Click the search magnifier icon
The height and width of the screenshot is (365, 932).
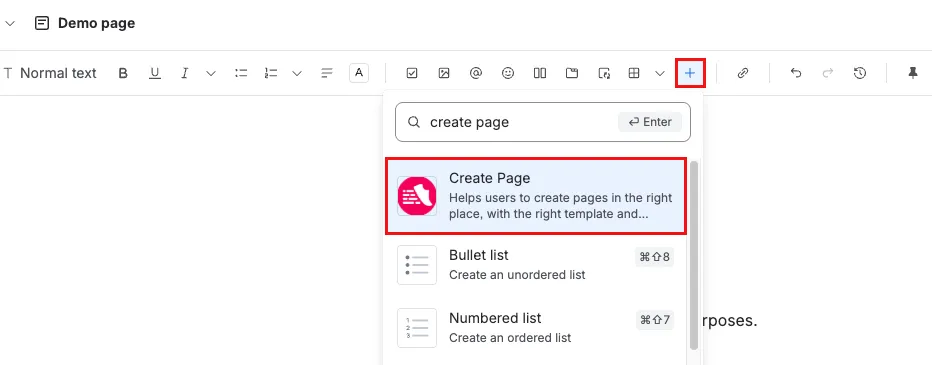pyautogui.click(x=414, y=122)
